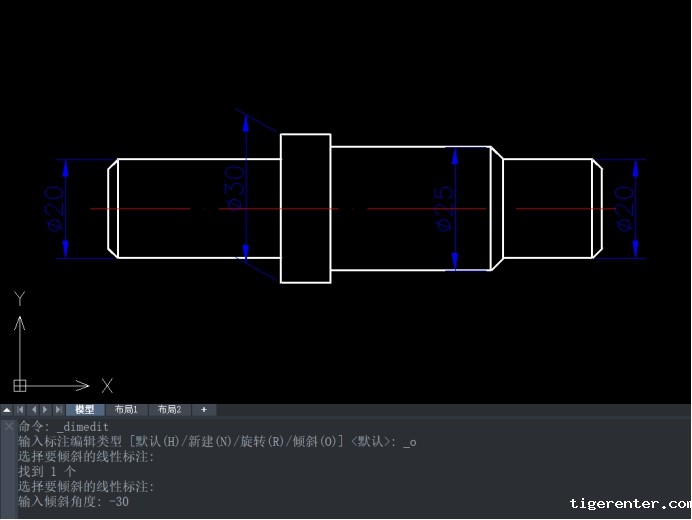
Task: Click the previous-layout navigation arrow
Action: pyautogui.click(x=33, y=410)
